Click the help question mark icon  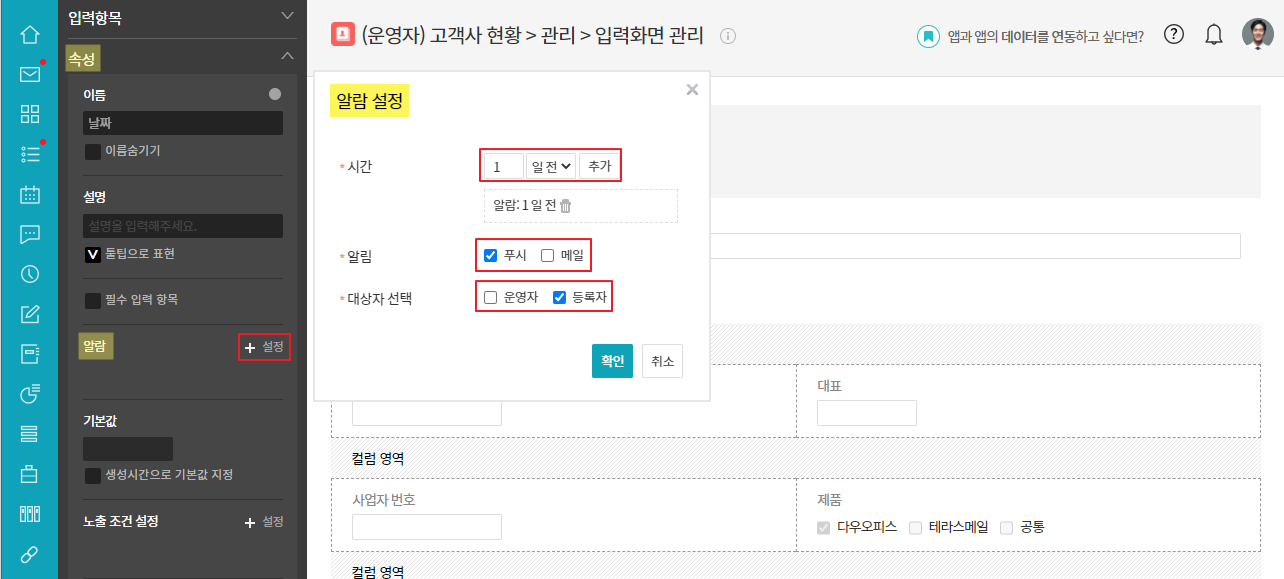tap(1175, 34)
